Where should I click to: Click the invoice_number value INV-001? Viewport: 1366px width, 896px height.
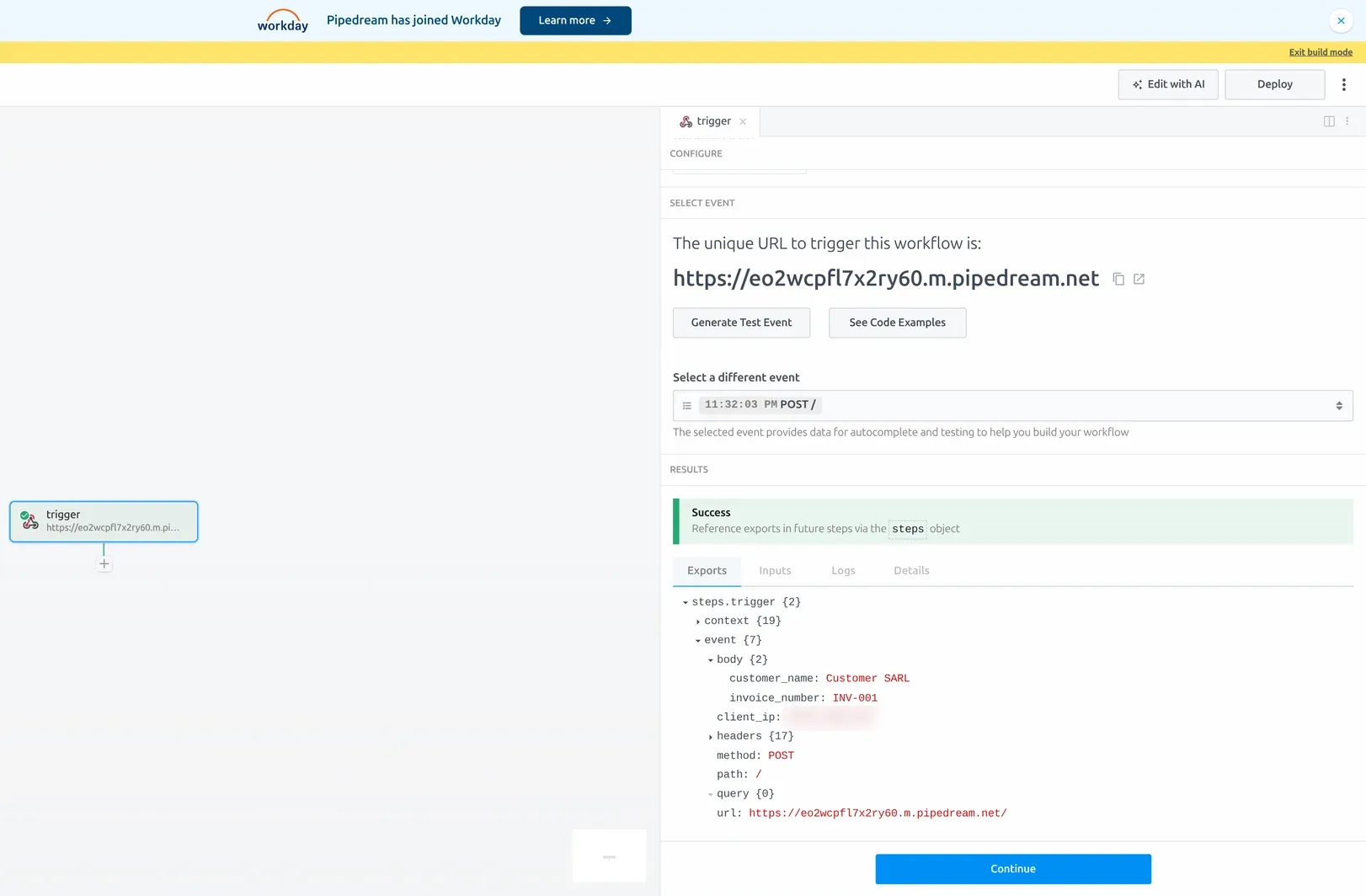(855, 698)
